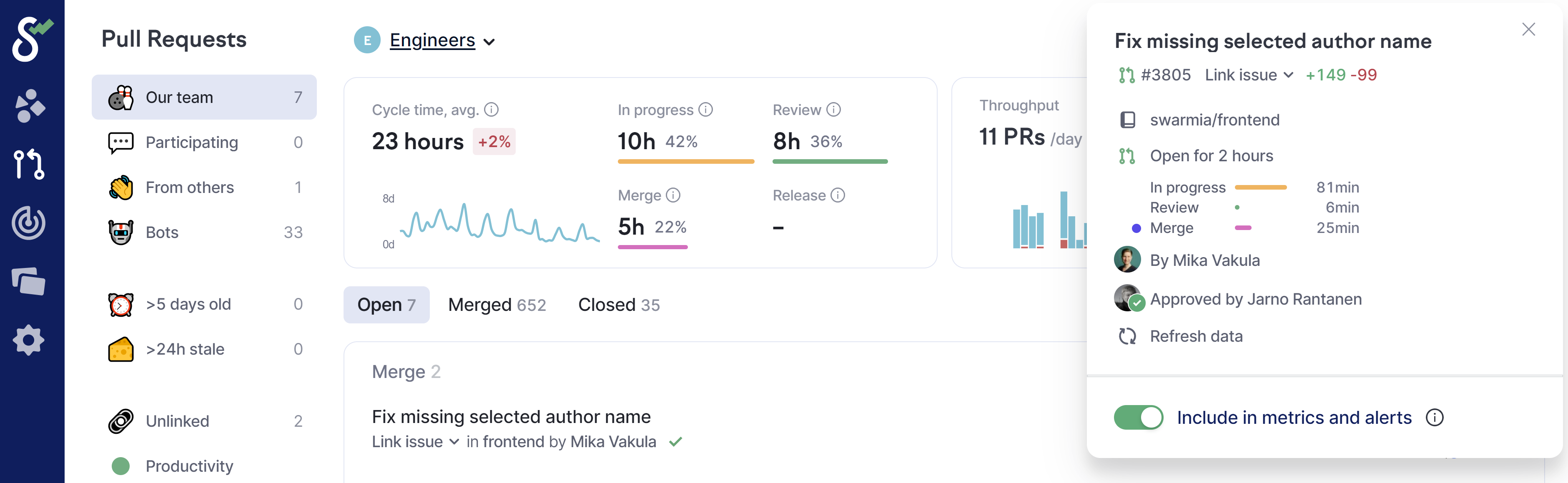1568x483 pixels.
Task: Click the In progress orange progress bar
Action: (685, 162)
